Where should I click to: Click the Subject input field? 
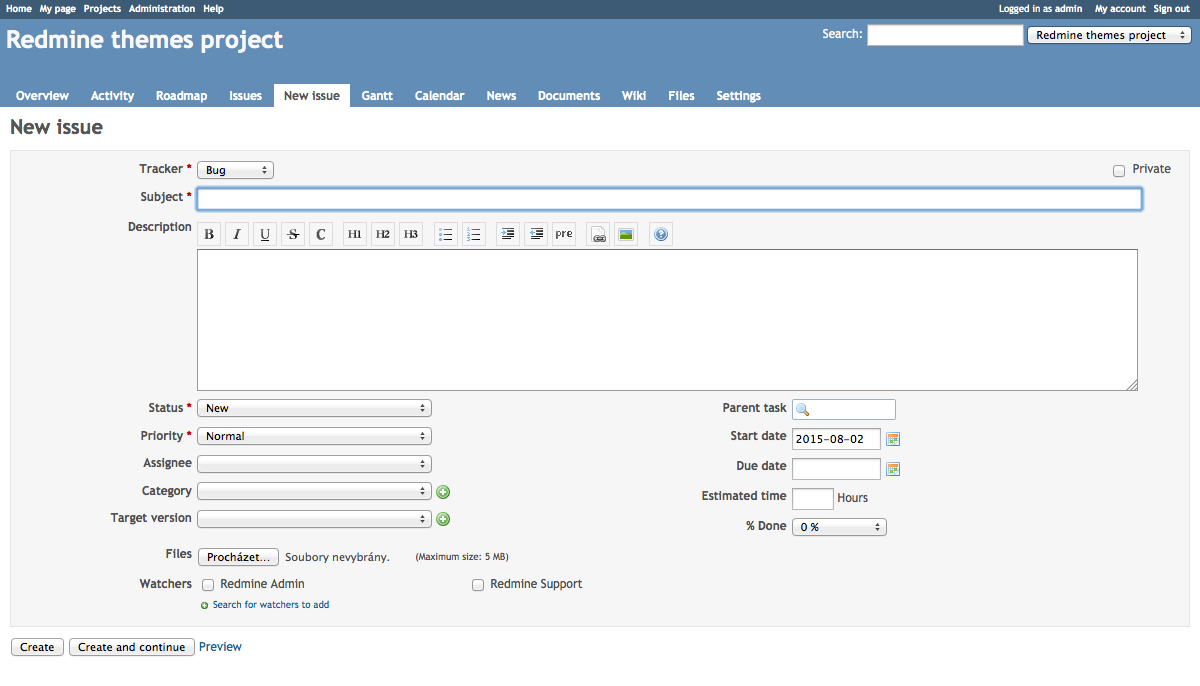(669, 199)
